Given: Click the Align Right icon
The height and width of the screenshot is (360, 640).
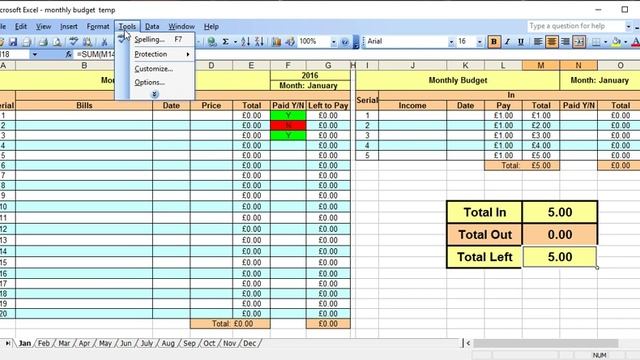Looking at the screenshot, I should (565, 42).
